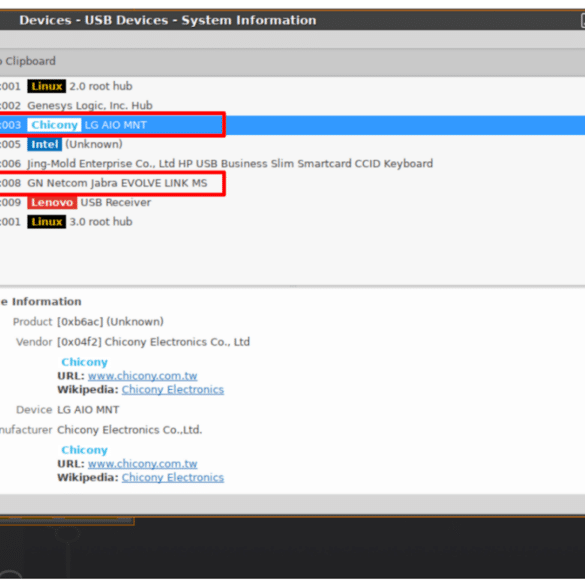
Task: Select the Jing-Mold HP USB Smartcard CCID Keyboard row
Action: [292, 164]
